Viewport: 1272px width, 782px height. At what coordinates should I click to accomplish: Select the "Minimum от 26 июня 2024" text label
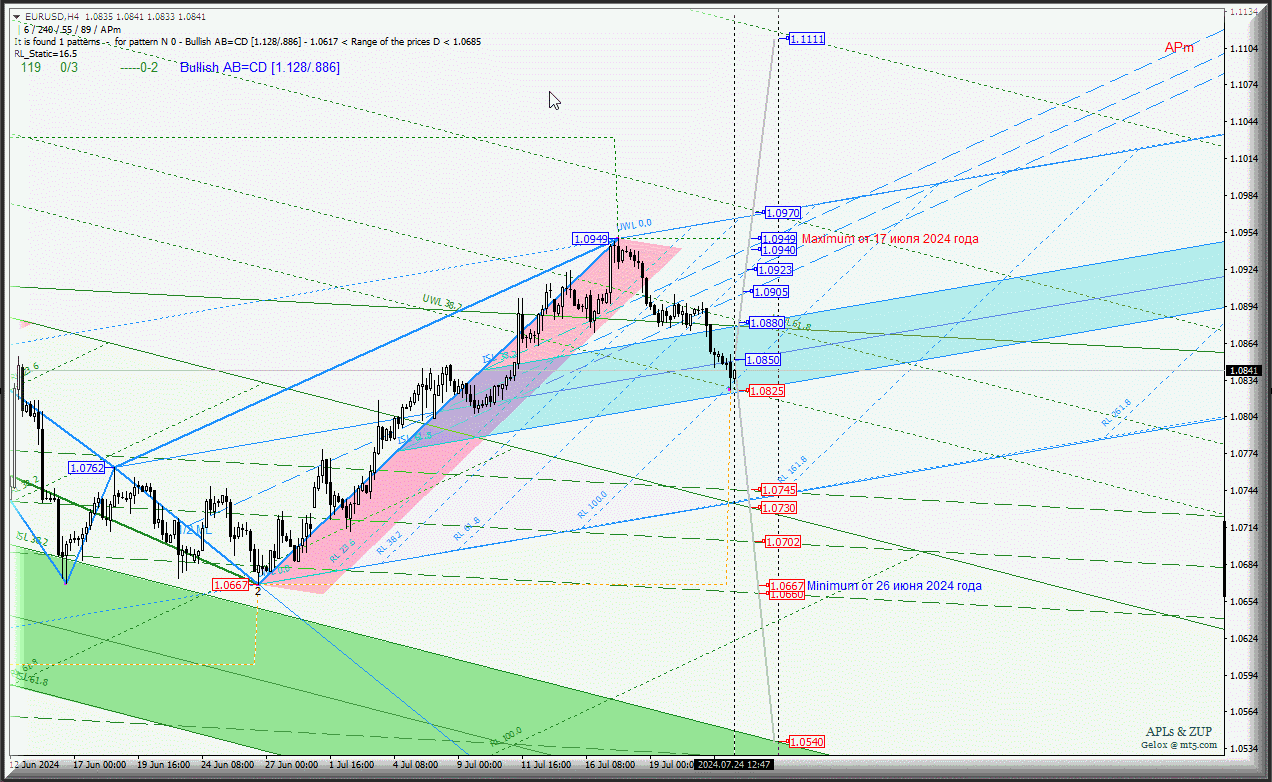(x=894, y=586)
